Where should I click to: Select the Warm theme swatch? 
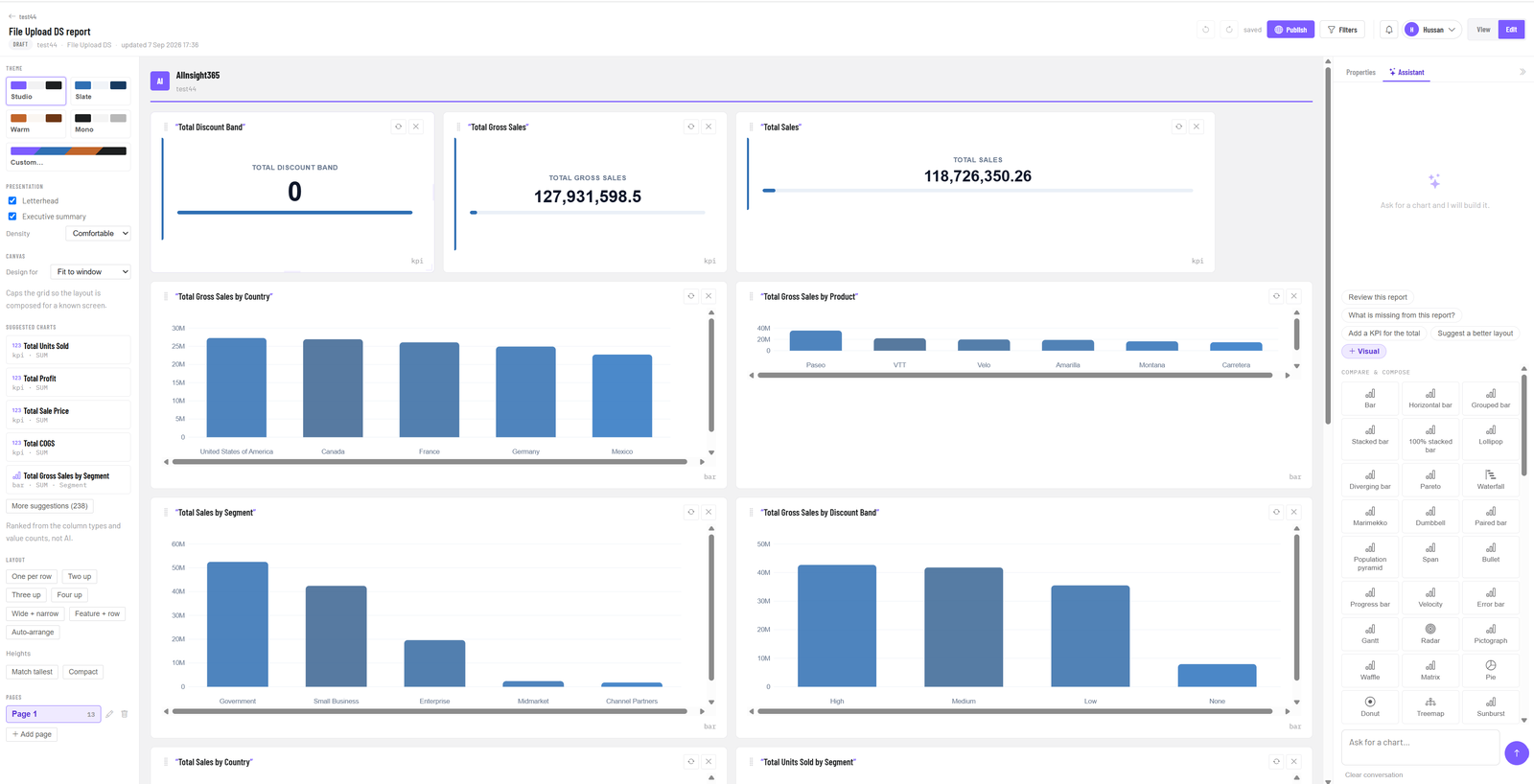36,123
